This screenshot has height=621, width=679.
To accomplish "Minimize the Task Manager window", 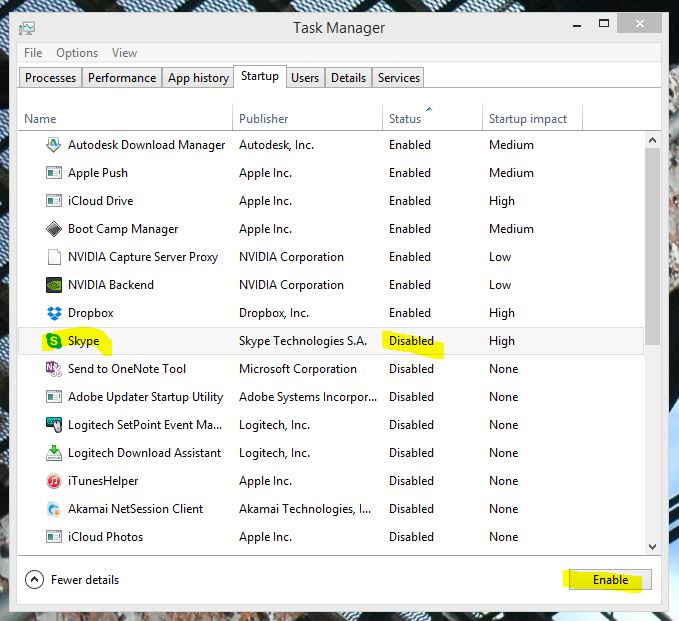I will [x=576, y=25].
